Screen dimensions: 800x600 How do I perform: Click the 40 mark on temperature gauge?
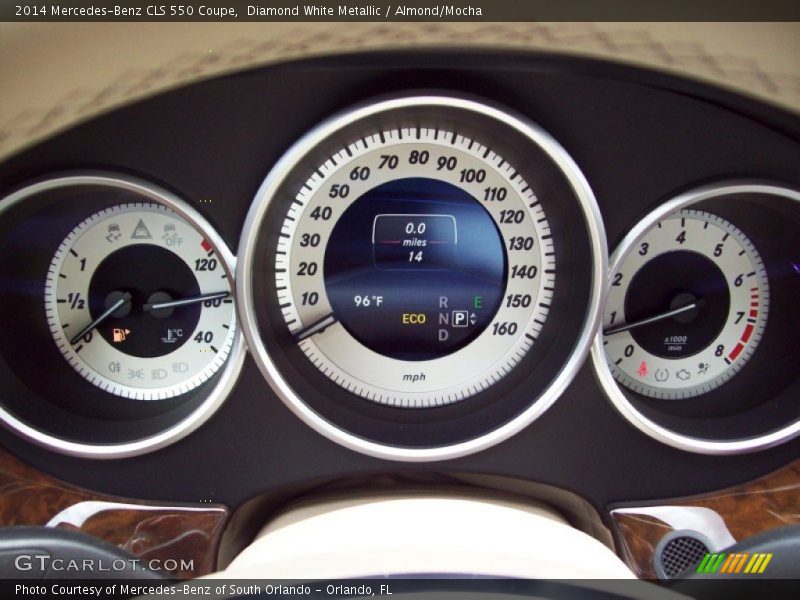click(x=203, y=337)
